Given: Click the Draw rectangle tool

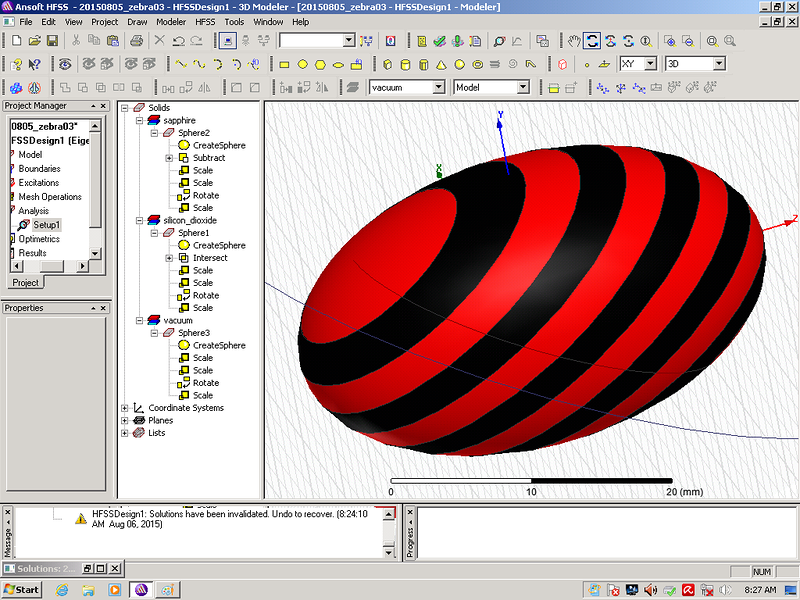Looking at the screenshot, I should (284, 64).
